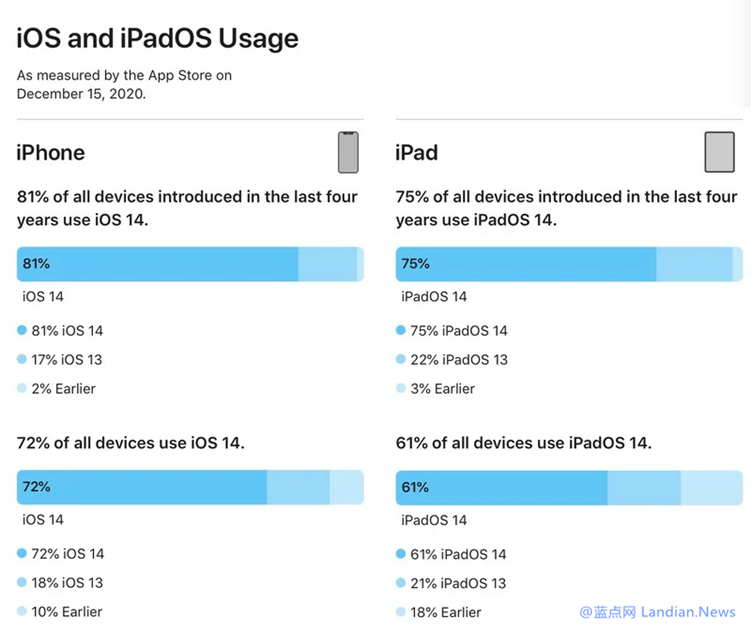The image size is (751, 631).
Task: Click the 18% iOS 13 legend entry
Action: (x=66, y=582)
